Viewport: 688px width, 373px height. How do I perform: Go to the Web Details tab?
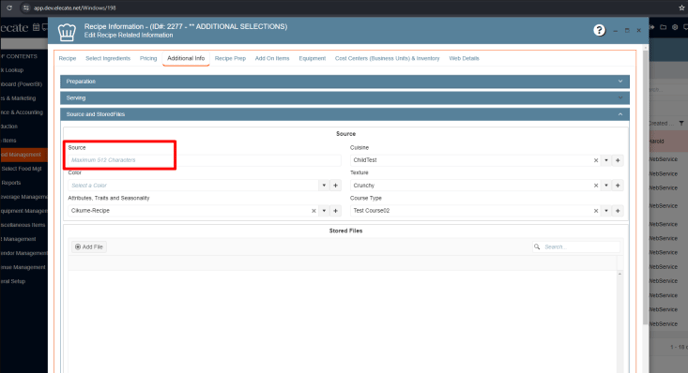(x=464, y=58)
